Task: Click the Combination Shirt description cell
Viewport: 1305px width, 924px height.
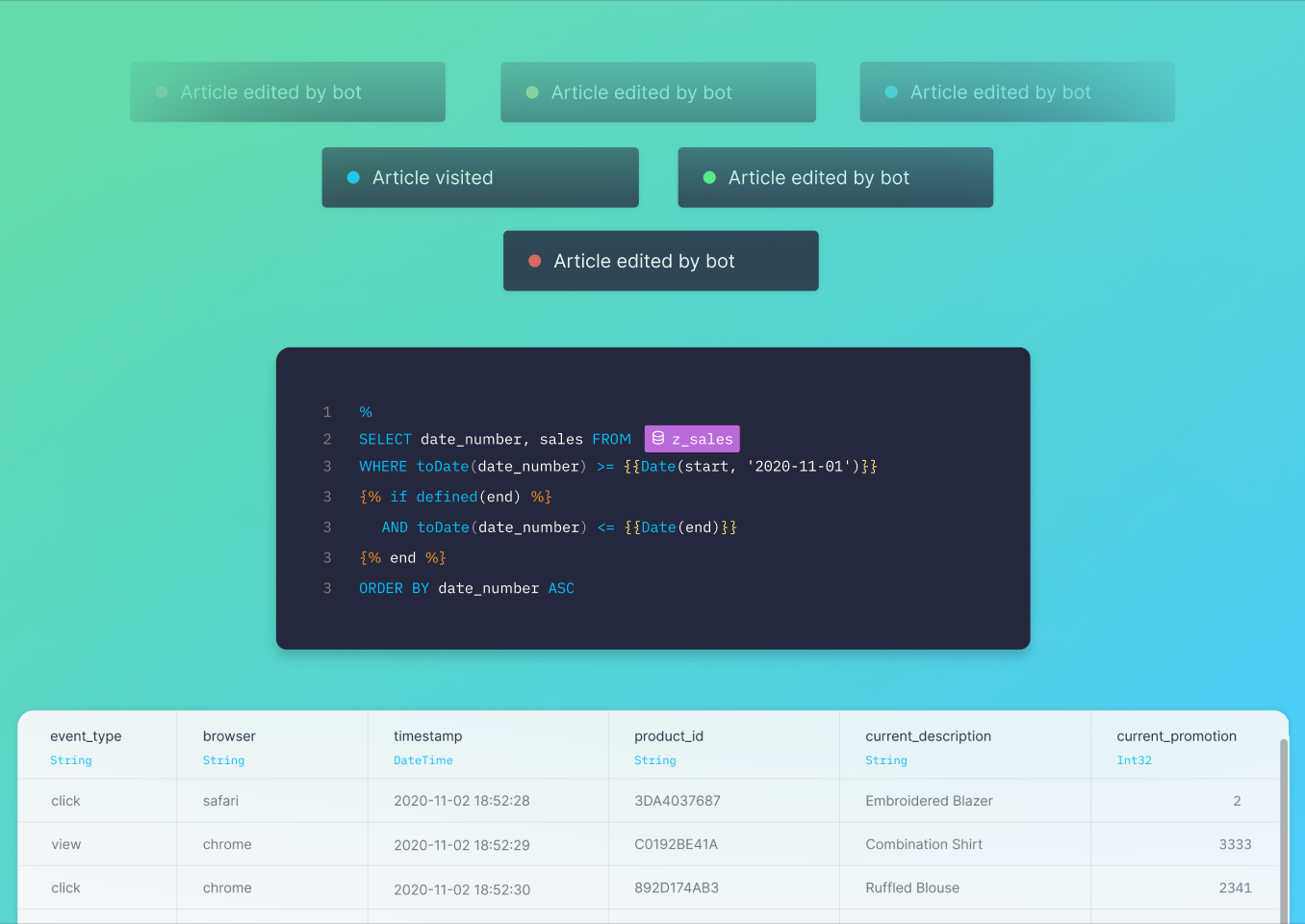Action: [924, 844]
